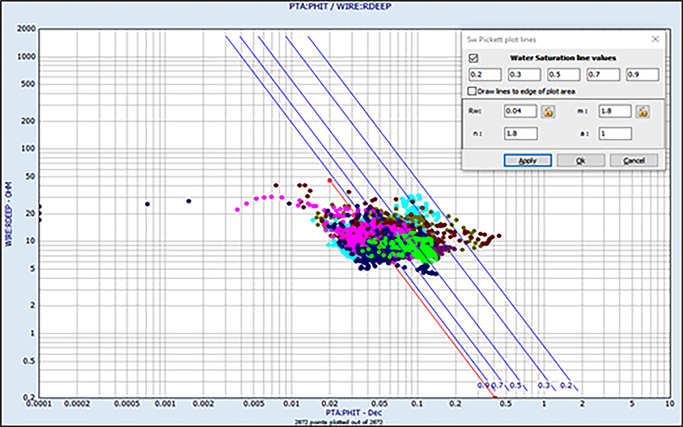Click the m exponent input field
This screenshot has width=683, height=427.
coord(614,110)
